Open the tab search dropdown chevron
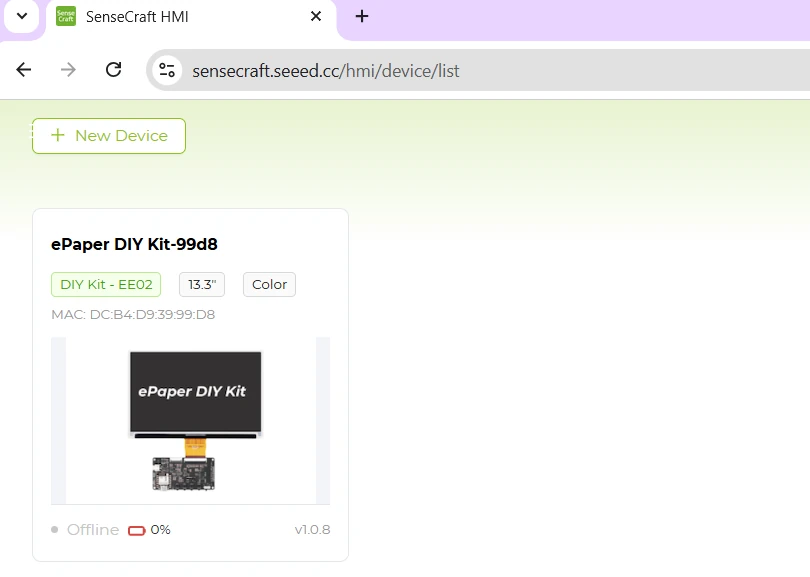The height and width of the screenshot is (577, 810). pos(21,17)
